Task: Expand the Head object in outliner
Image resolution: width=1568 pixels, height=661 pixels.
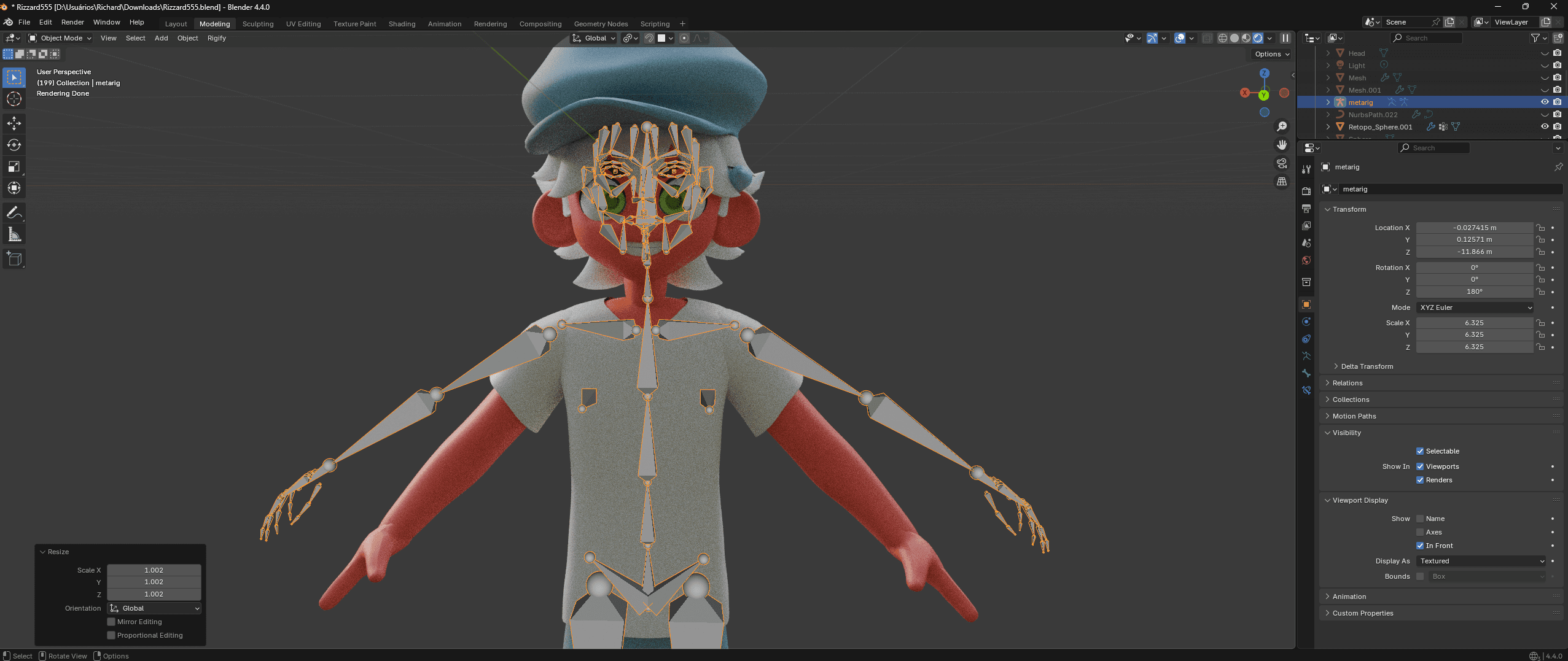Action: point(1328,53)
